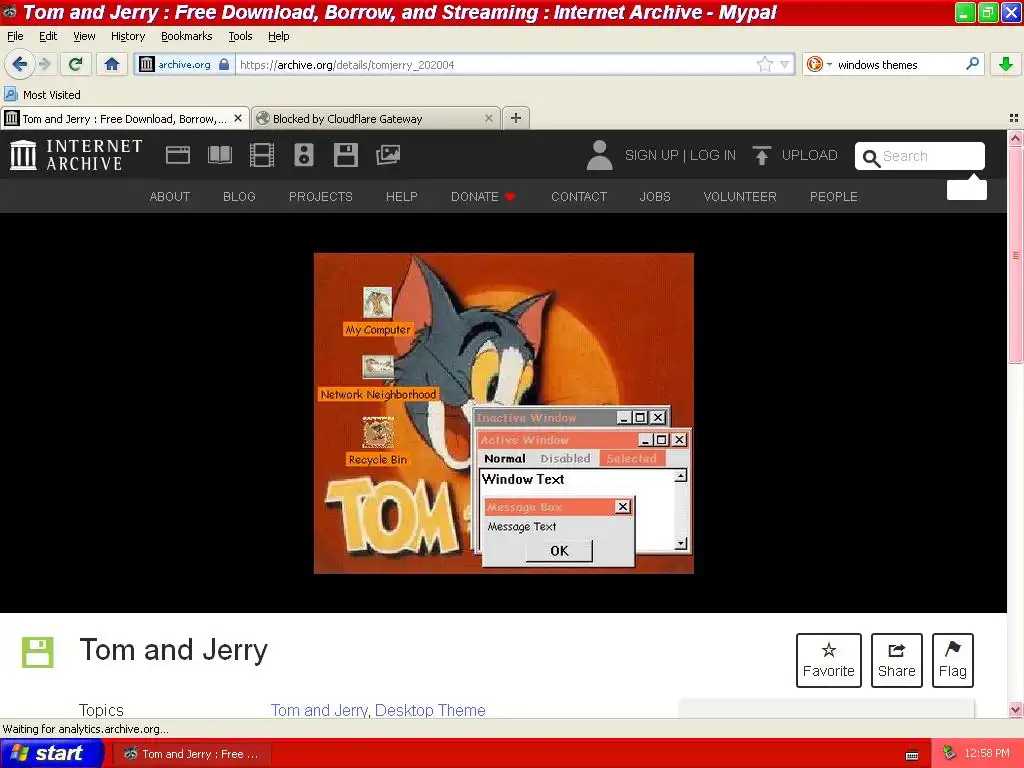Open VOLUNTEER in the site navigation
1024x768 pixels.
(740, 197)
